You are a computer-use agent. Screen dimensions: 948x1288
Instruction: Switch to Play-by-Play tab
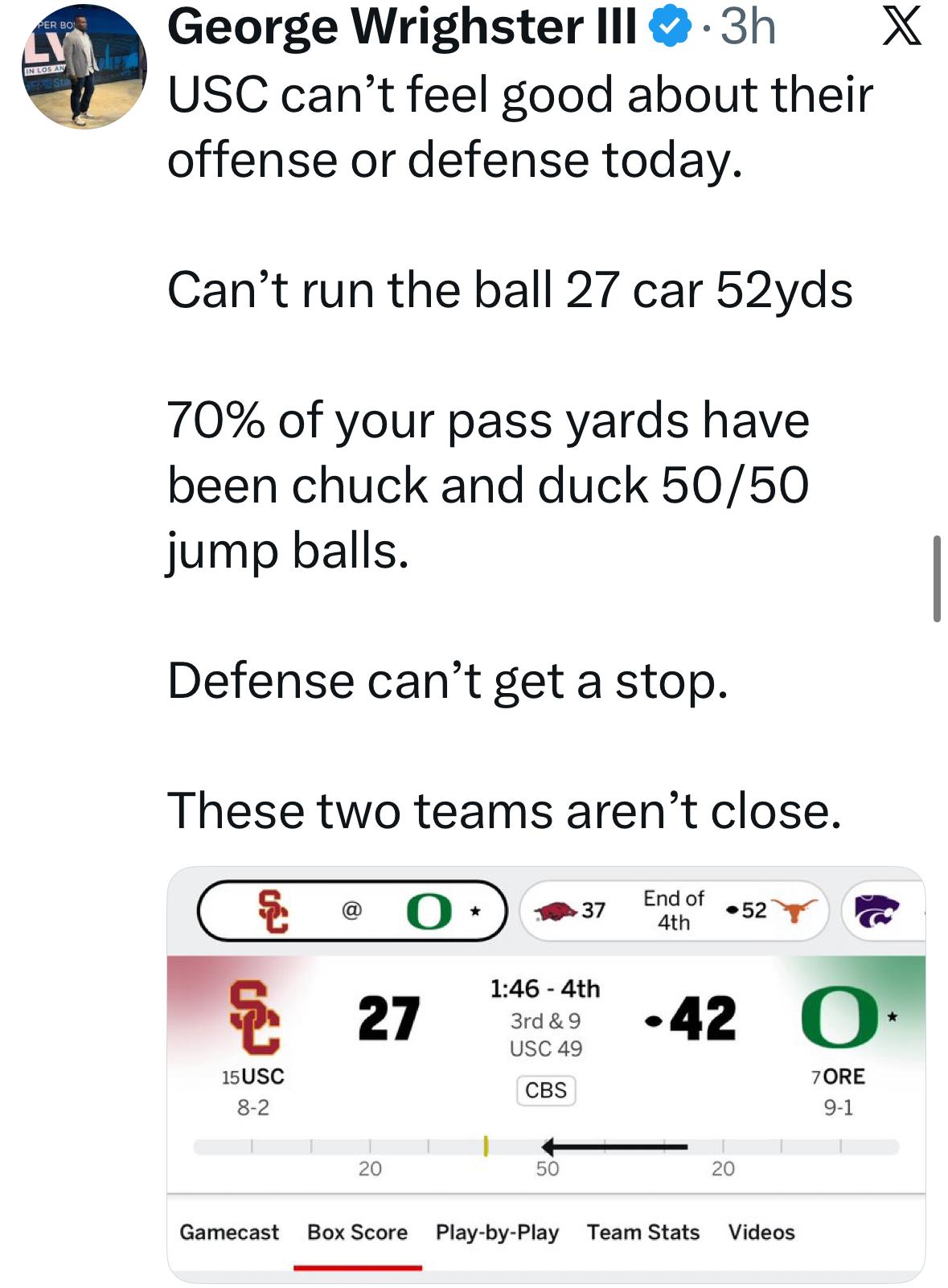497,1232
